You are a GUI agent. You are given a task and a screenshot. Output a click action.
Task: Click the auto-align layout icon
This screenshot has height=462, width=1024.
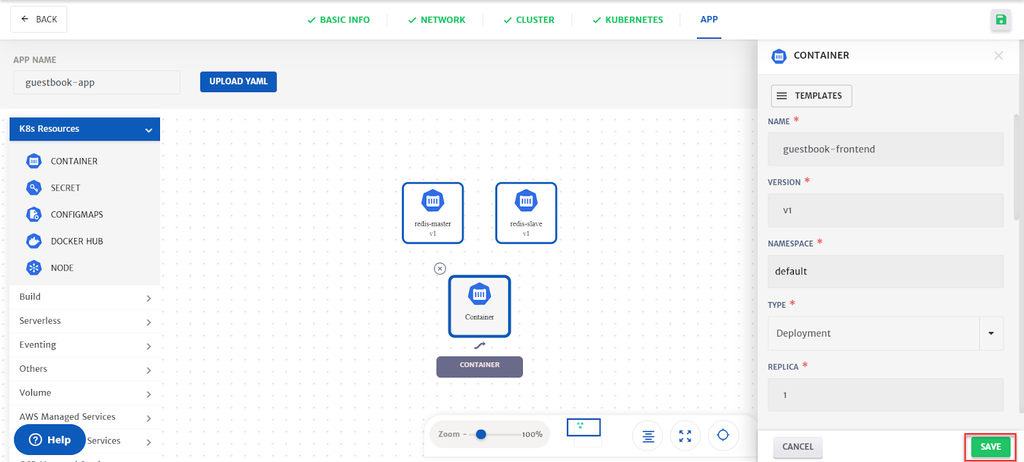point(648,436)
